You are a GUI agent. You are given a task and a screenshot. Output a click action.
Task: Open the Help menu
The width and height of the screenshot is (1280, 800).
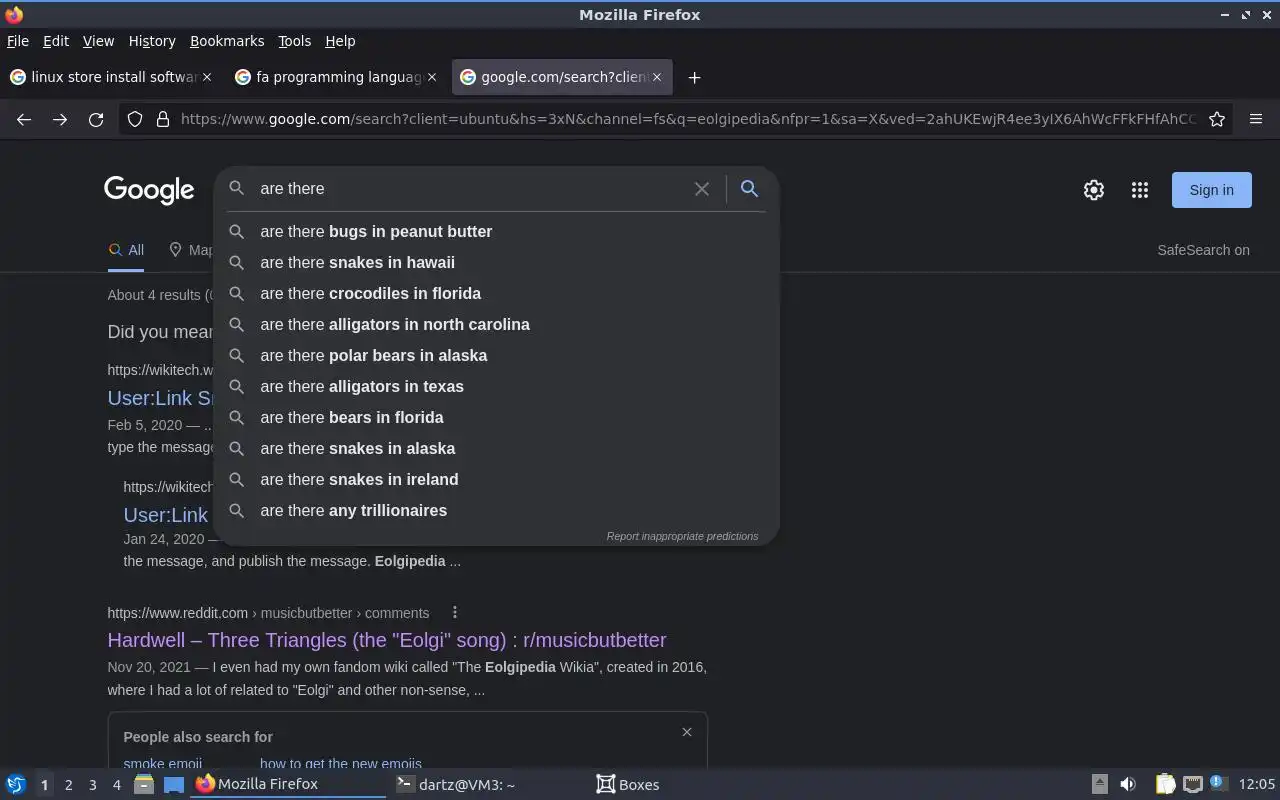(x=340, y=41)
